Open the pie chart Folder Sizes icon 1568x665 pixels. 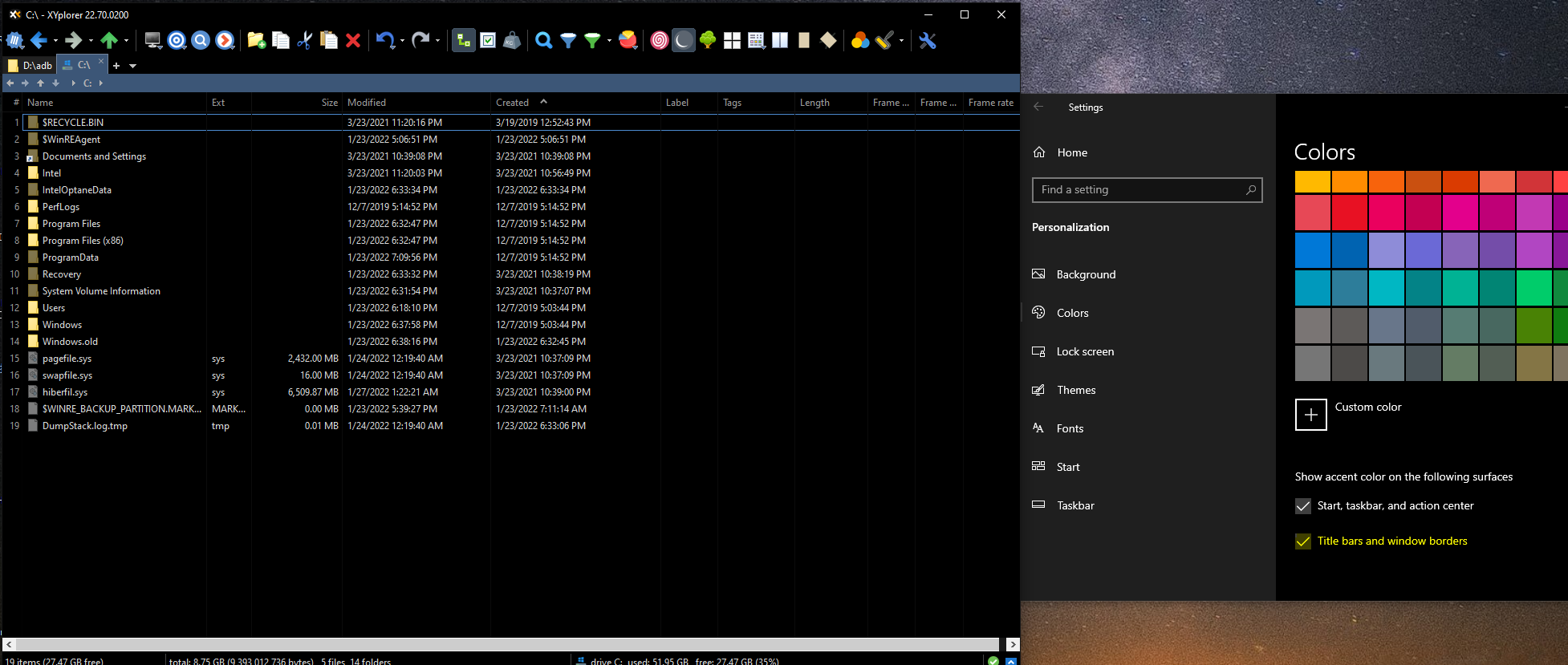(628, 40)
